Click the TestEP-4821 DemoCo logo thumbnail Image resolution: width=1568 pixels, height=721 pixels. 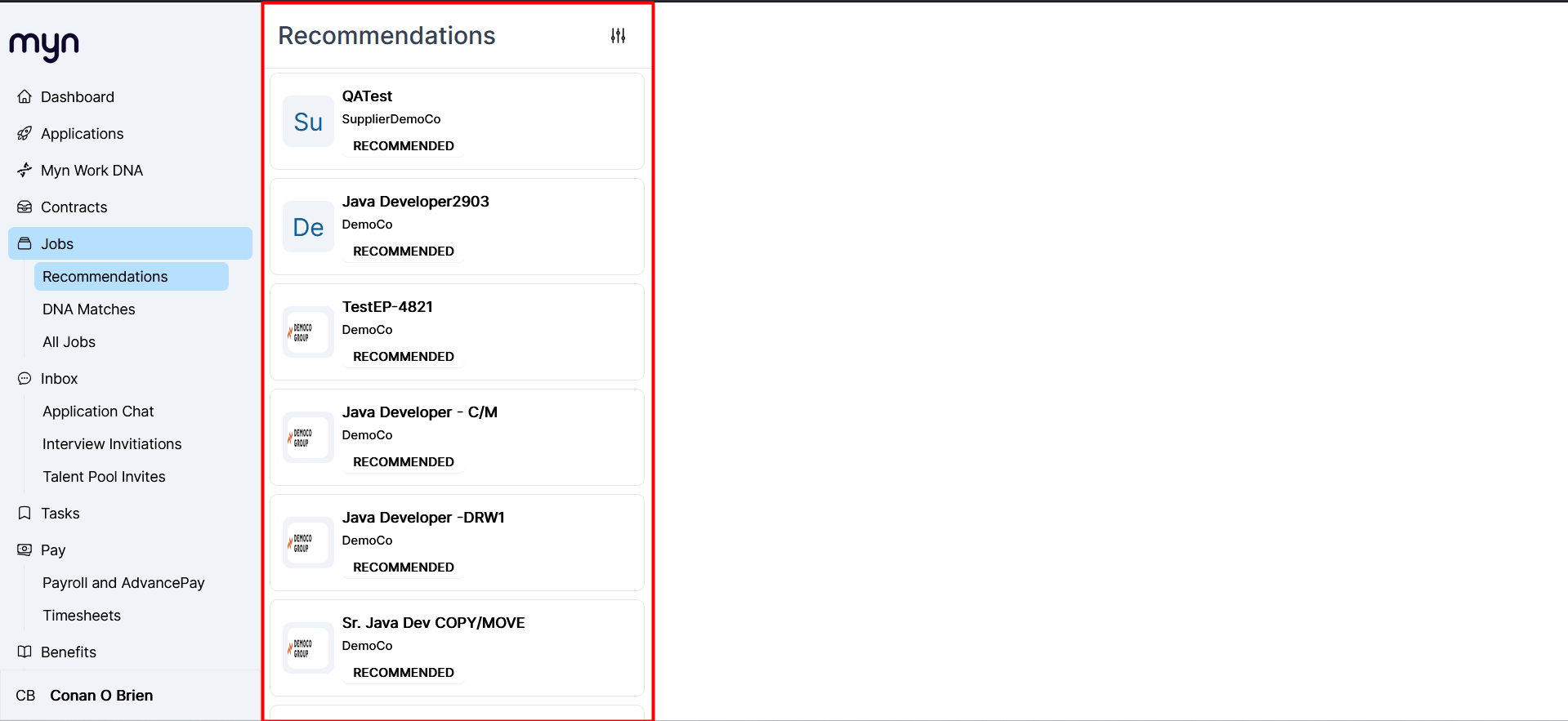pos(308,332)
